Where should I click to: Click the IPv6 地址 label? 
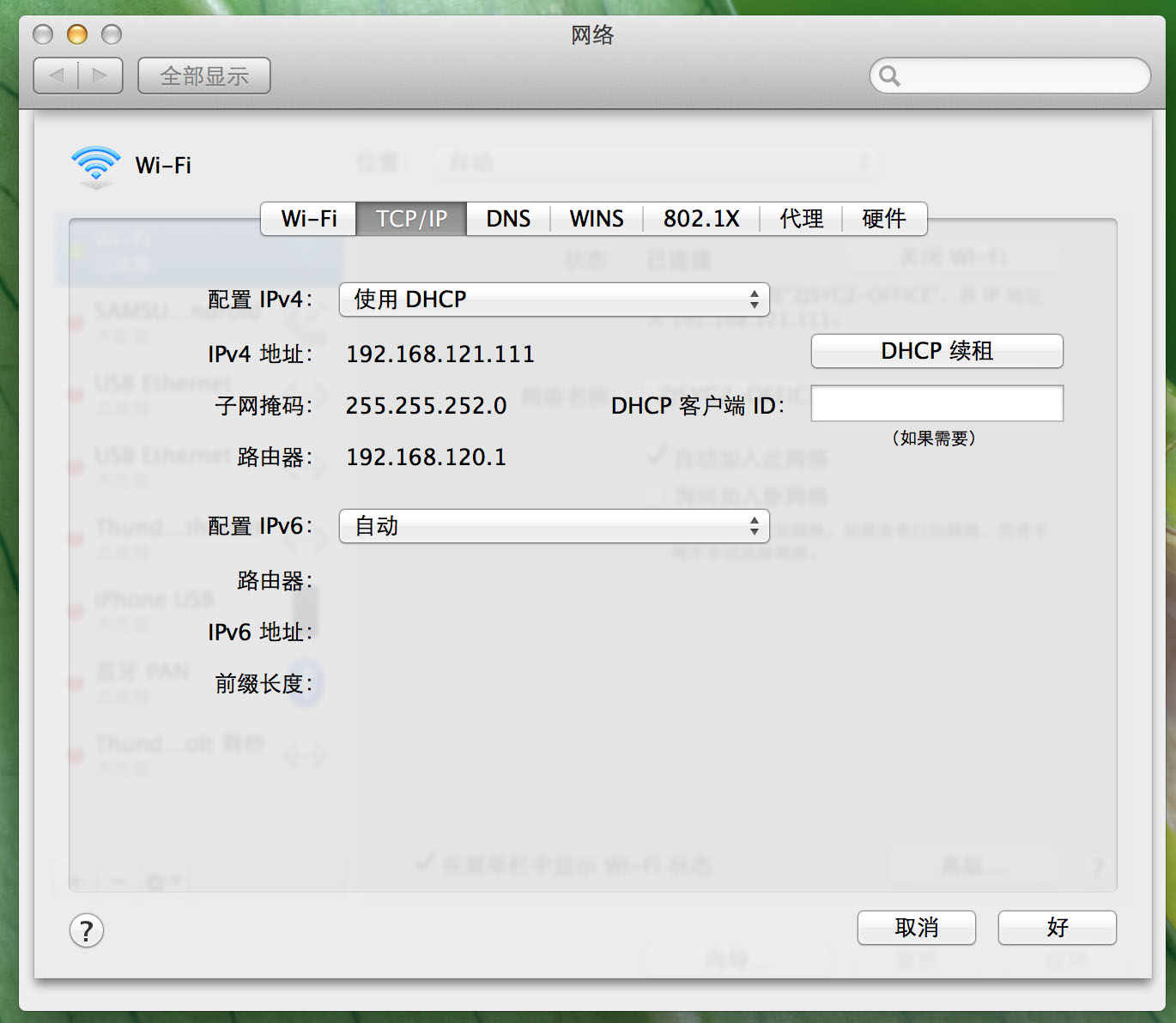(x=260, y=633)
